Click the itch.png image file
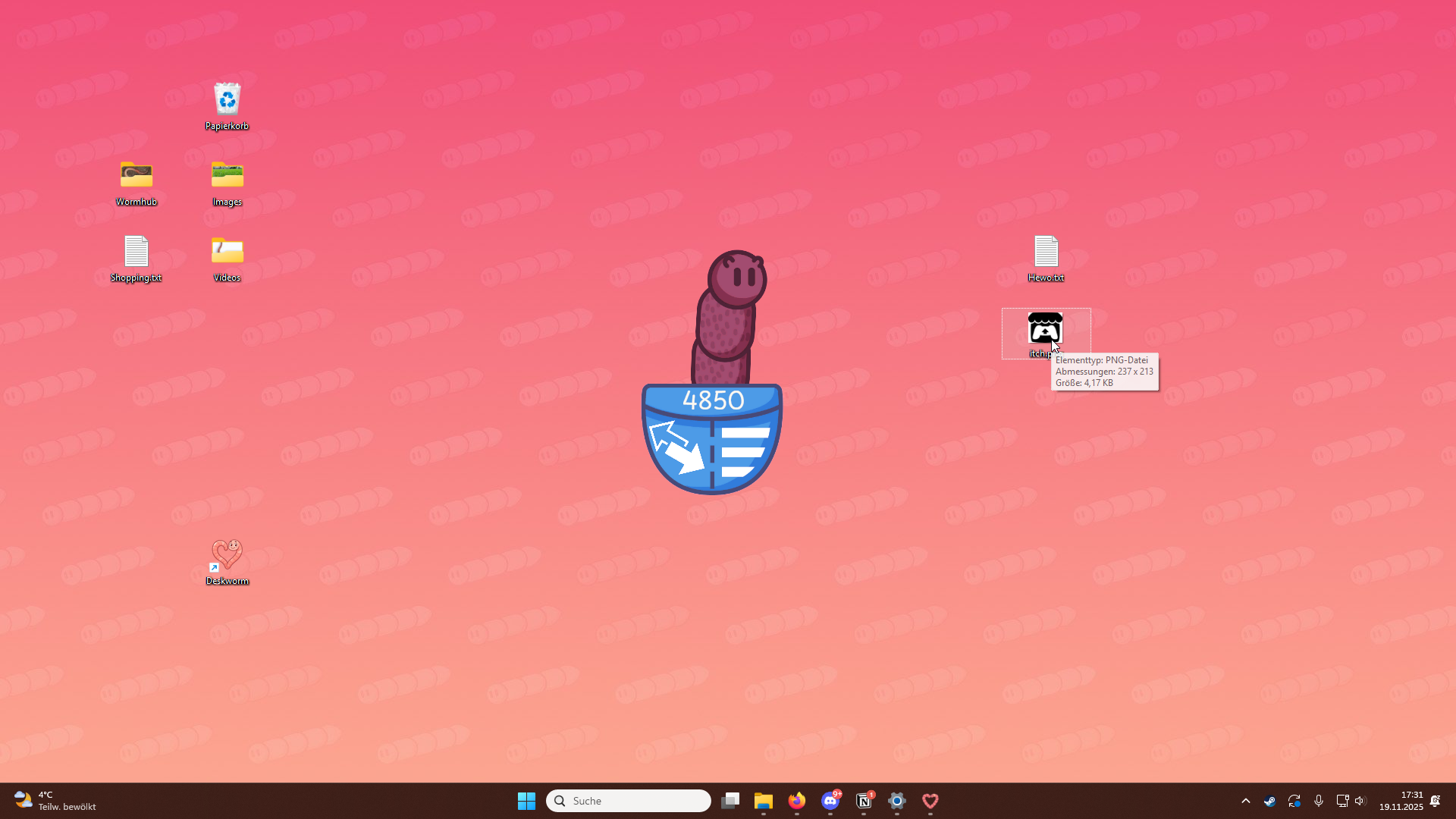The image size is (1456, 819). coord(1044,328)
